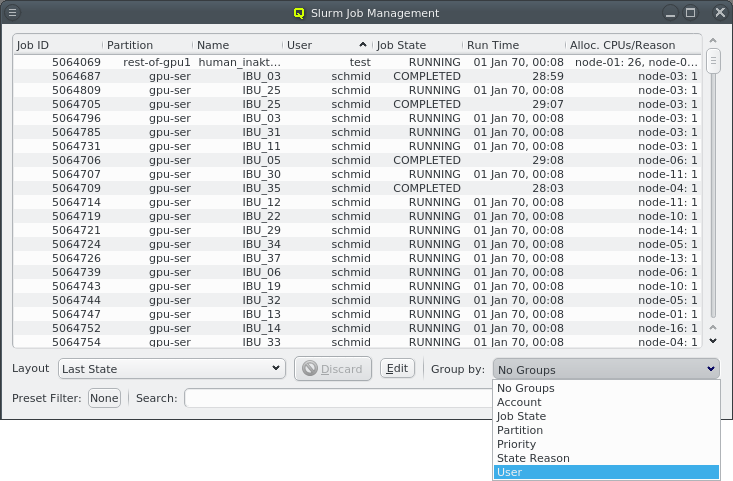Screen dimensions: 733x481
Task: Click run time value 28:59
Action: click(x=547, y=76)
